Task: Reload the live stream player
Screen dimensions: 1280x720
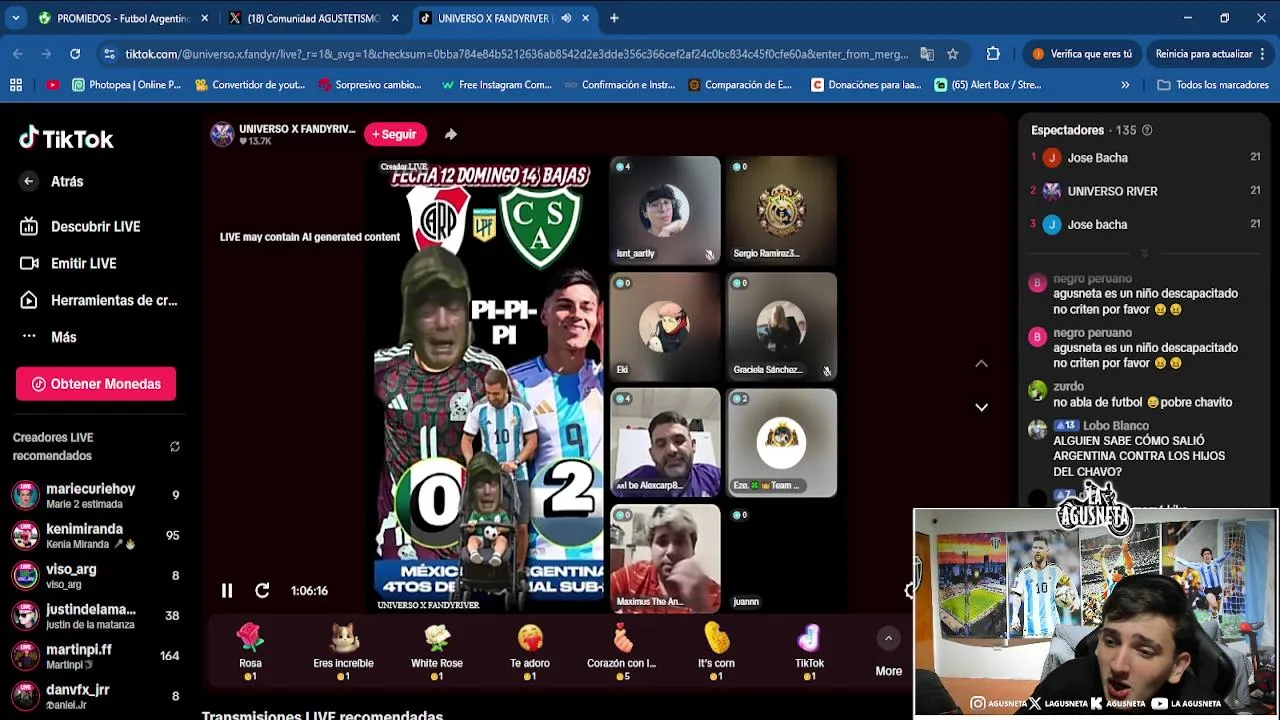Action: click(x=262, y=591)
